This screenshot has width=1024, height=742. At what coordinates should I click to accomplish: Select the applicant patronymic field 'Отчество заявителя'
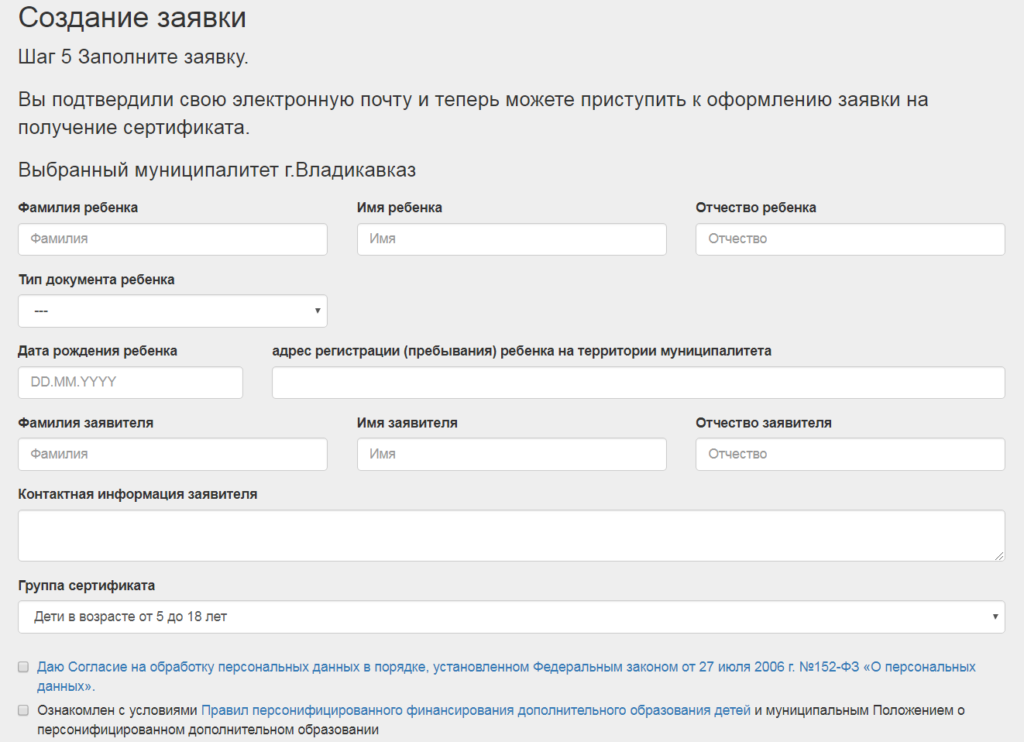[x=850, y=454]
